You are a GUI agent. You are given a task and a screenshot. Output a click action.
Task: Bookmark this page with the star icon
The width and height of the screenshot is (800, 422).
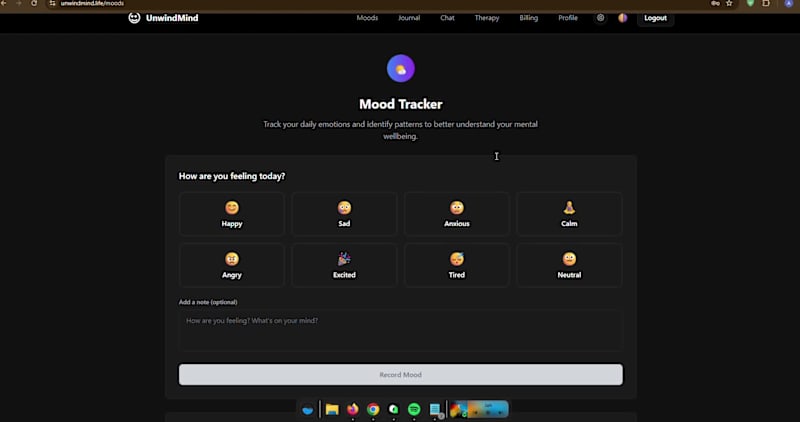pyautogui.click(x=729, y=3)
